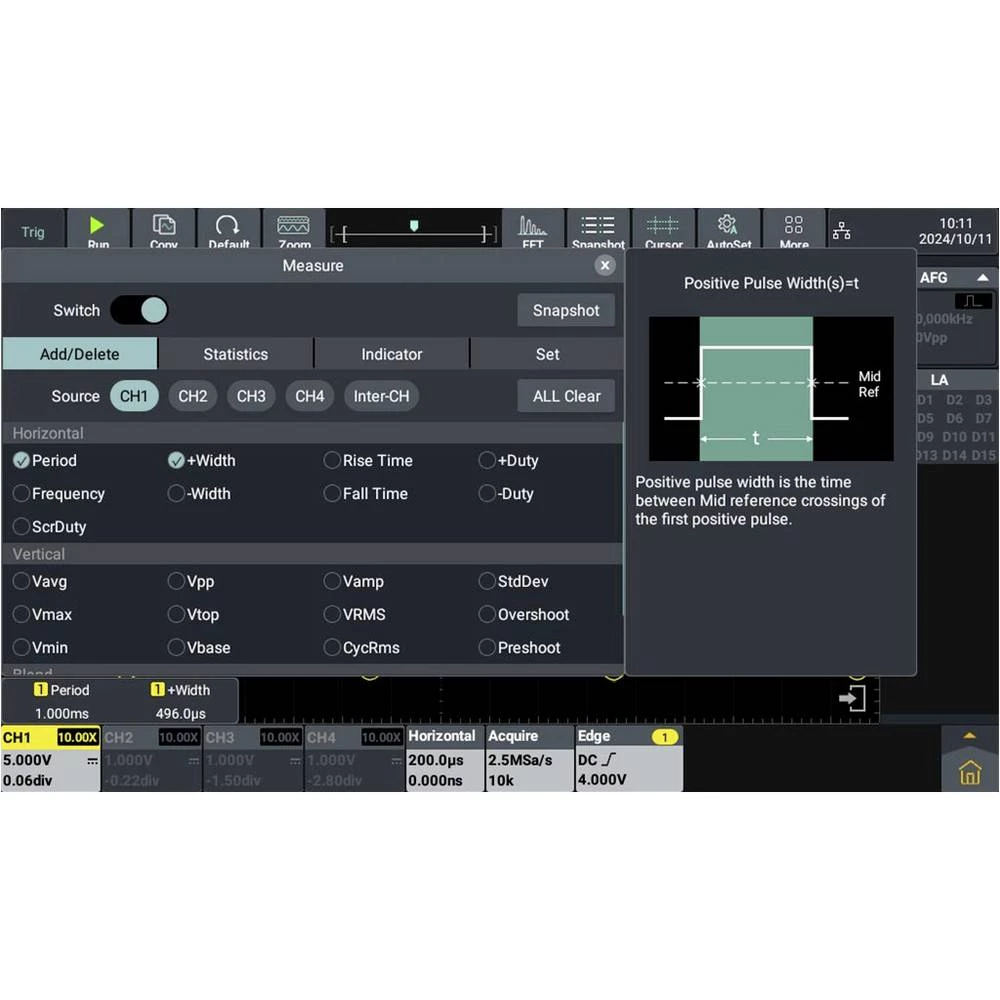The height and width of the screenshot is (1000, 1000).
Task: Select the Vpp measurement option
Action: click(177, 582)
